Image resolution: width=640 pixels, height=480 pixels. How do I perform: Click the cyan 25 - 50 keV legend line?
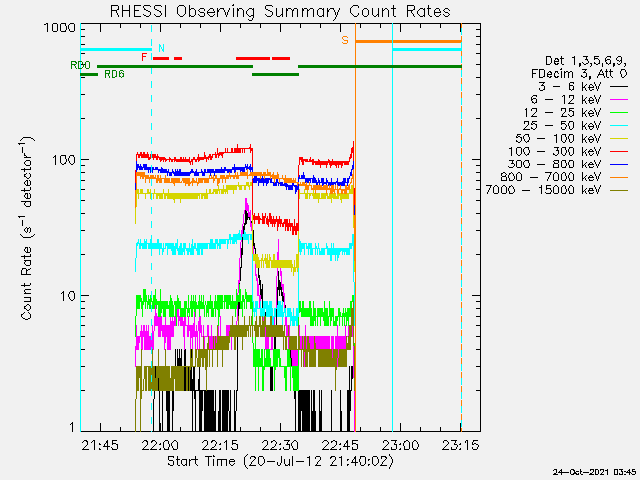point(619,125)
